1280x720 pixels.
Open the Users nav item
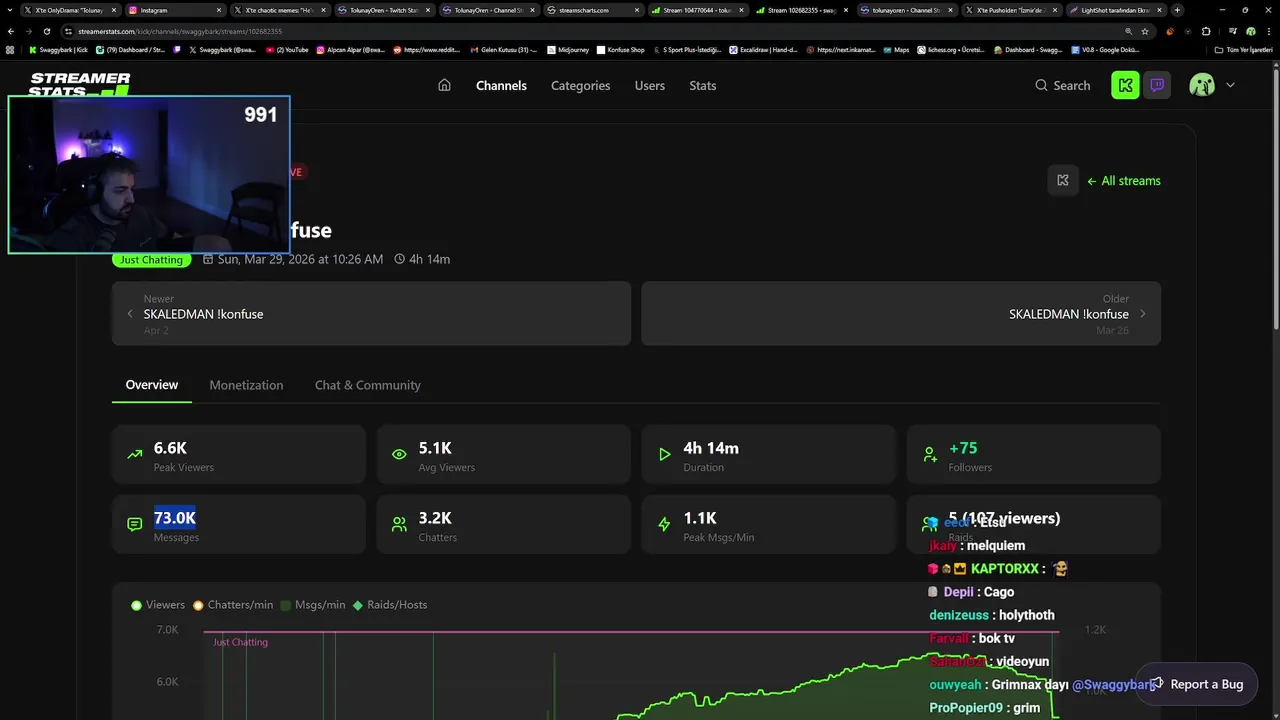[x=649, y=86]
